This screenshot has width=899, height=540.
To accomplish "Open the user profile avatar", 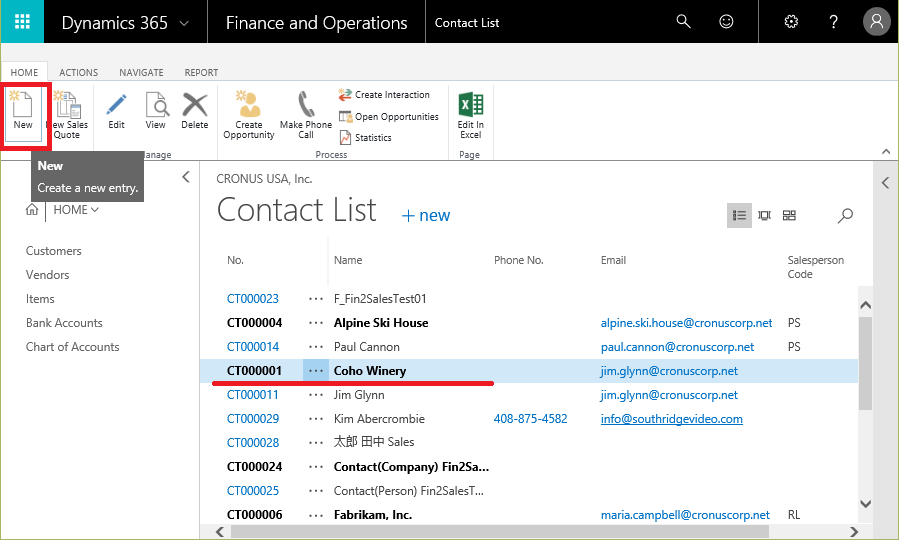I will 876,22.
